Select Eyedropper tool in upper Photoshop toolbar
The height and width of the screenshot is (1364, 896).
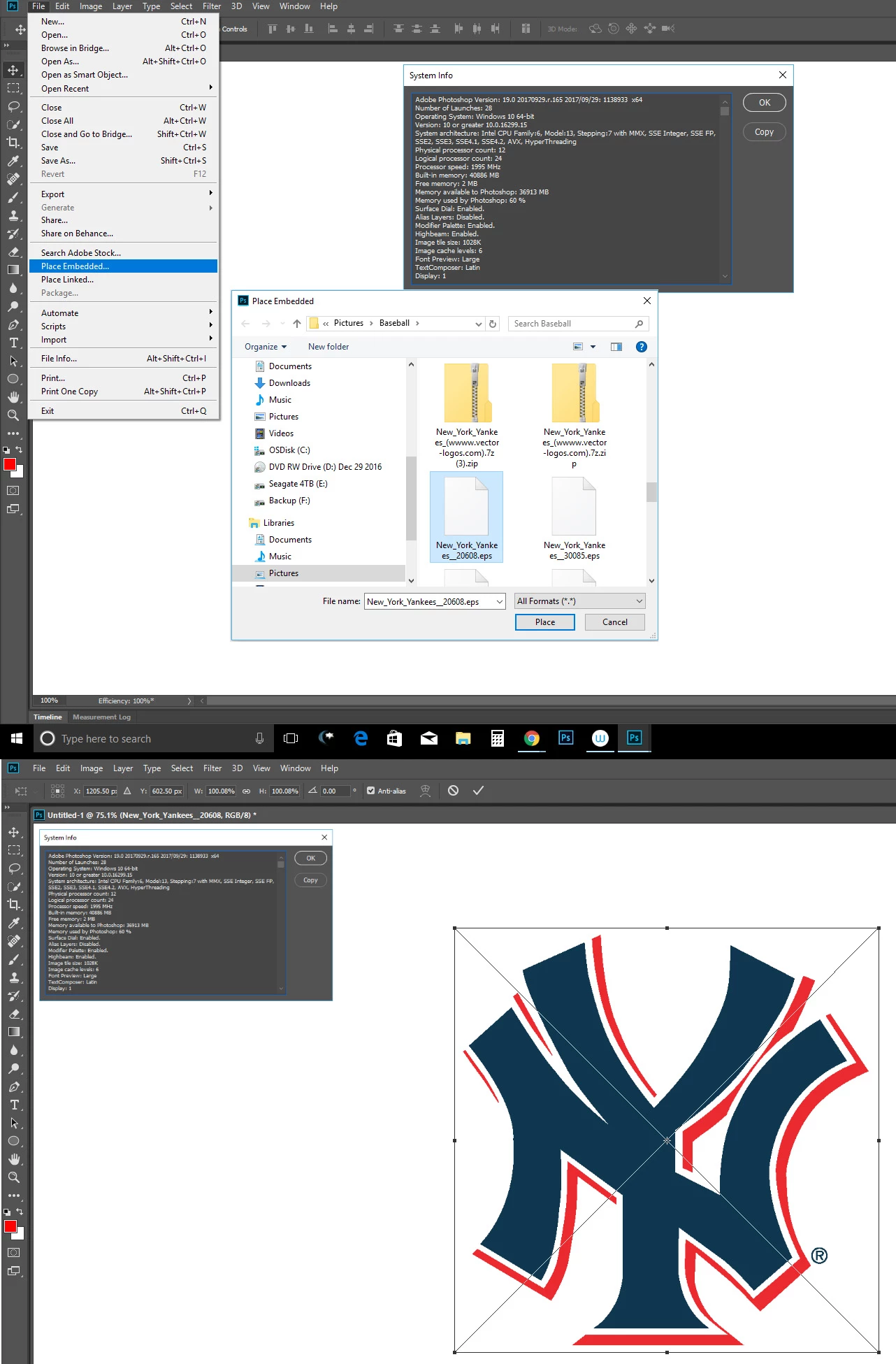pyautogui.click(x=13, y=161)
